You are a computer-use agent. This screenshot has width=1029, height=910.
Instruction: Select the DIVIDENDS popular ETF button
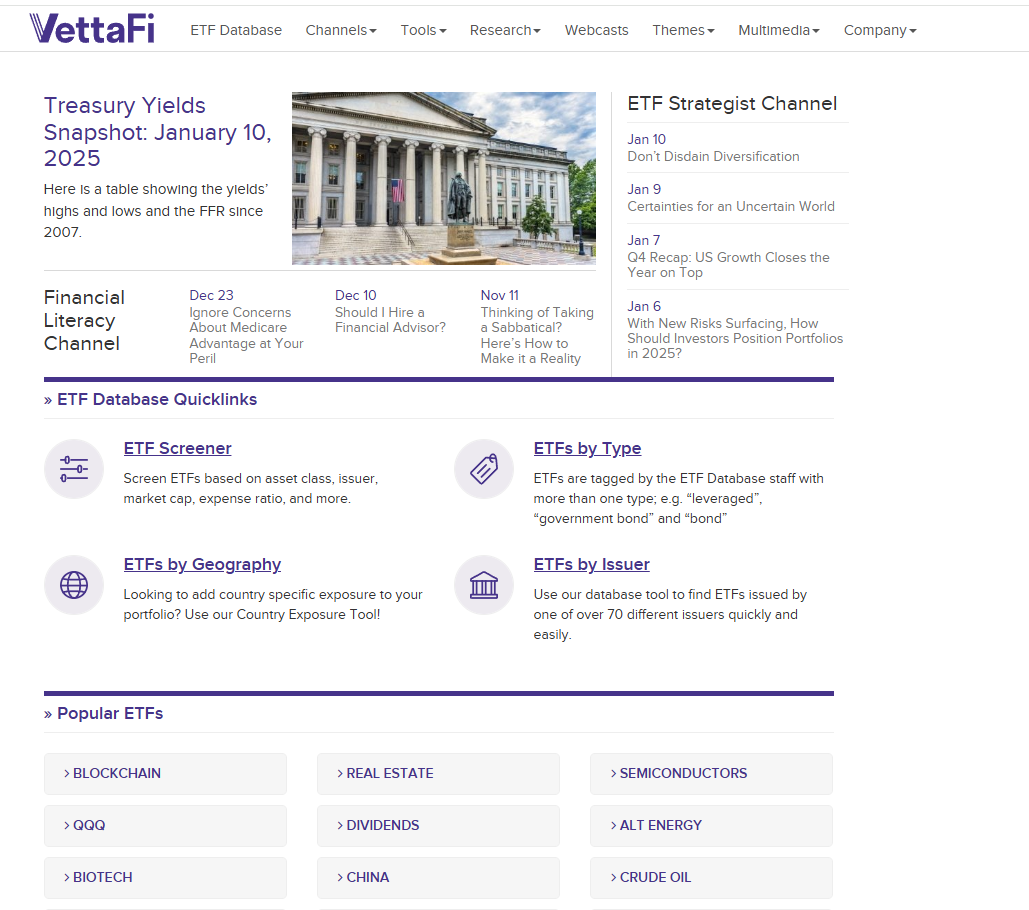point(438,825)
